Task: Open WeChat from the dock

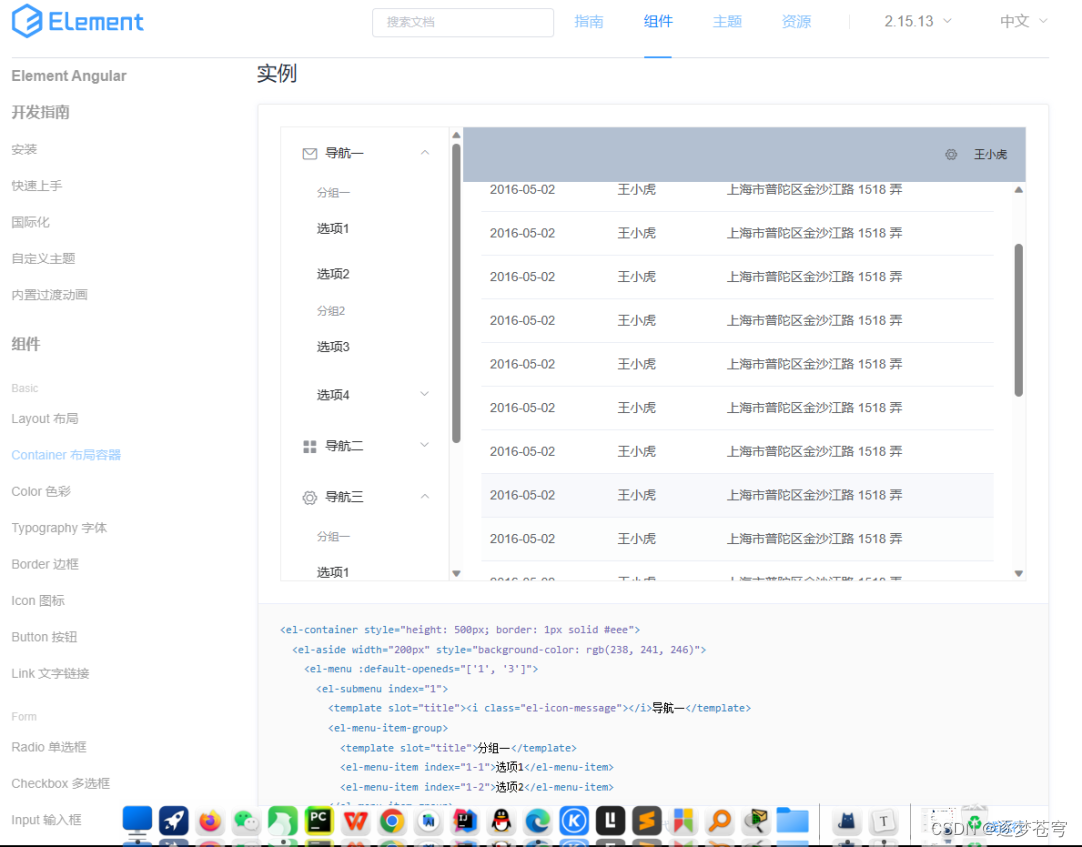Action: point(246,821)
